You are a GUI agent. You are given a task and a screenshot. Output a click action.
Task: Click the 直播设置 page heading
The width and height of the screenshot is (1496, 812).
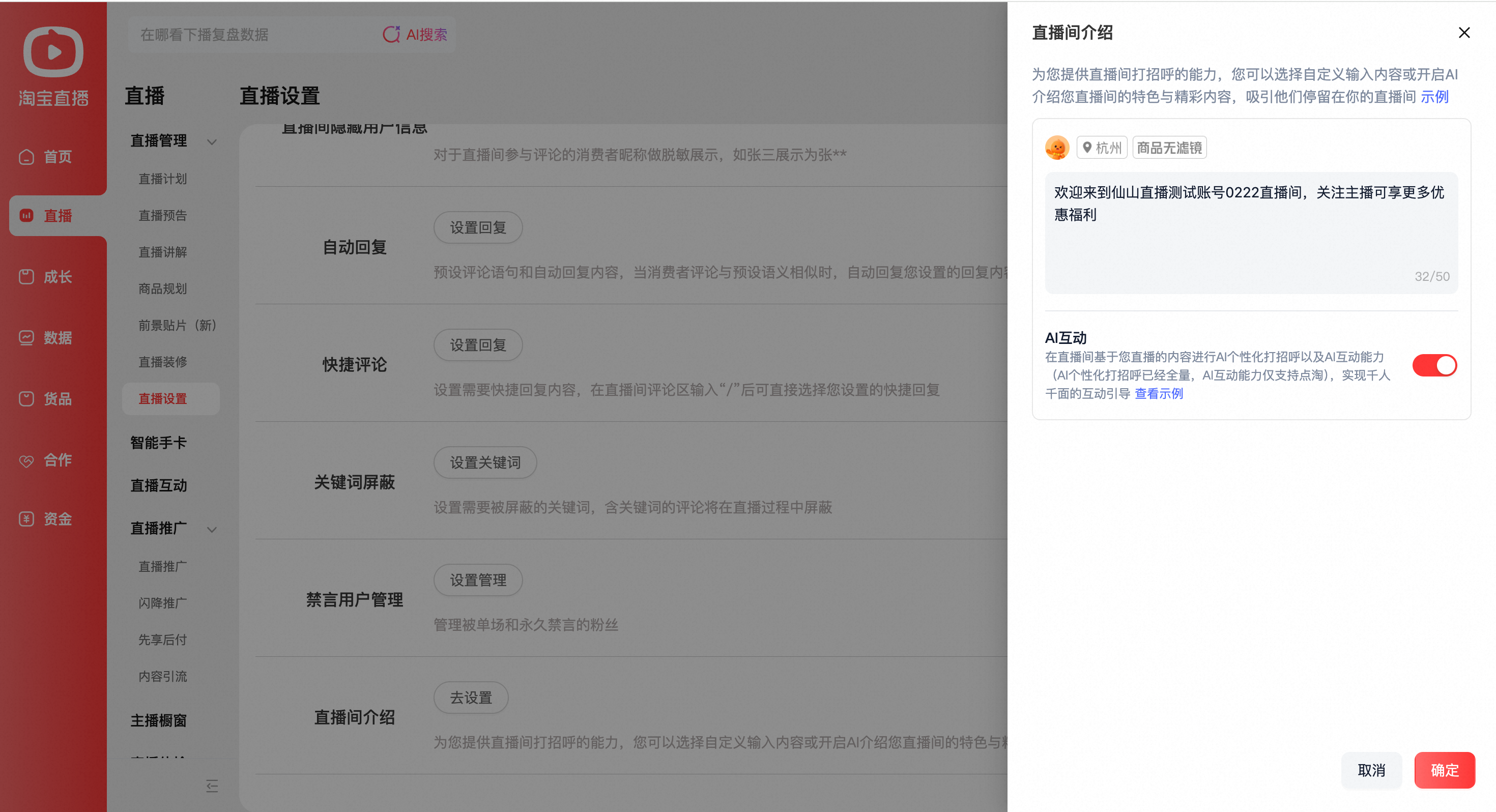[x=279, y=96]
